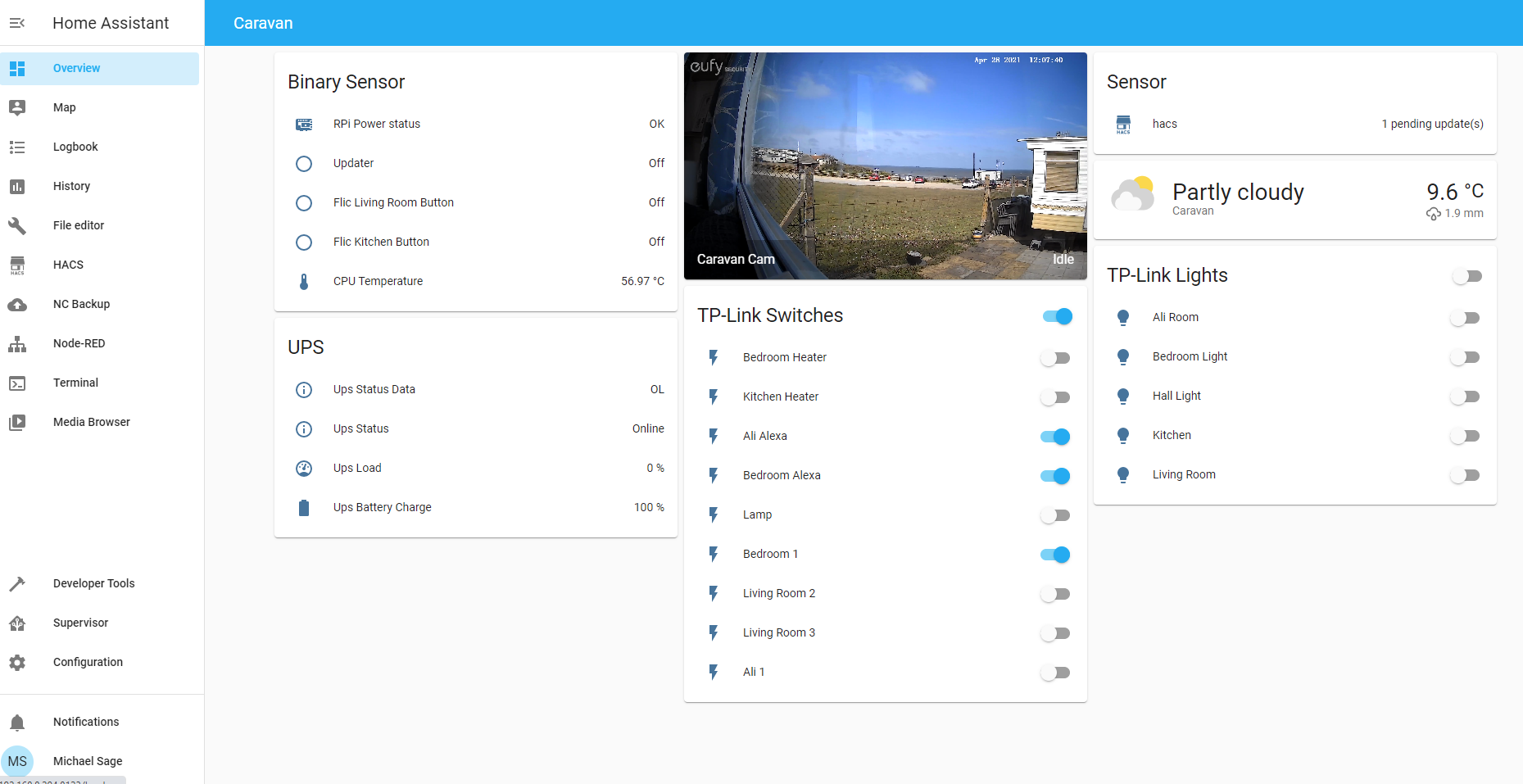Open the Flic Kitchen Button entity row

pyautogui.click(x=476, y=242)
